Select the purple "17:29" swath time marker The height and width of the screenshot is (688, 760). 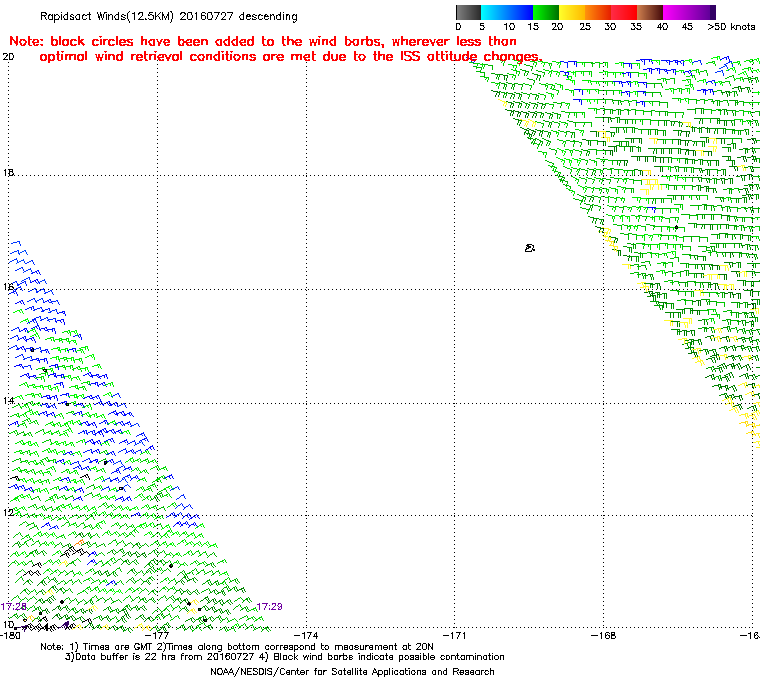point(269,607)
